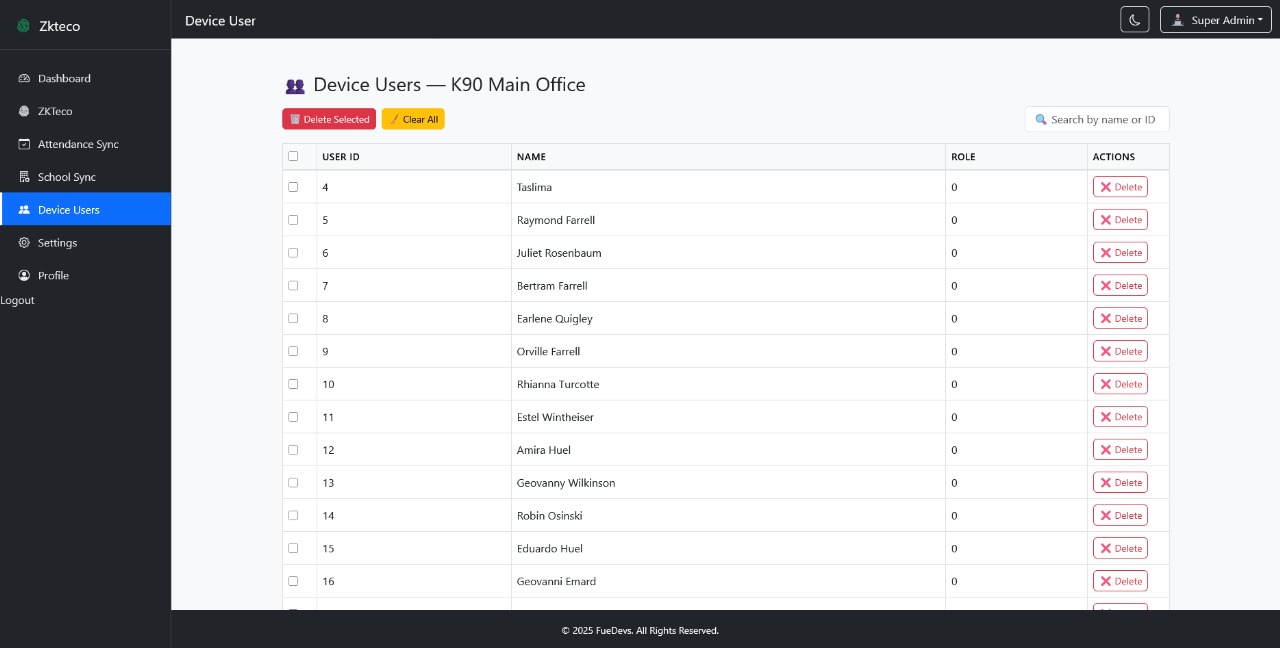Open Attendance Sync in the sidebar

pyautogui.click(x=78, y=144)
